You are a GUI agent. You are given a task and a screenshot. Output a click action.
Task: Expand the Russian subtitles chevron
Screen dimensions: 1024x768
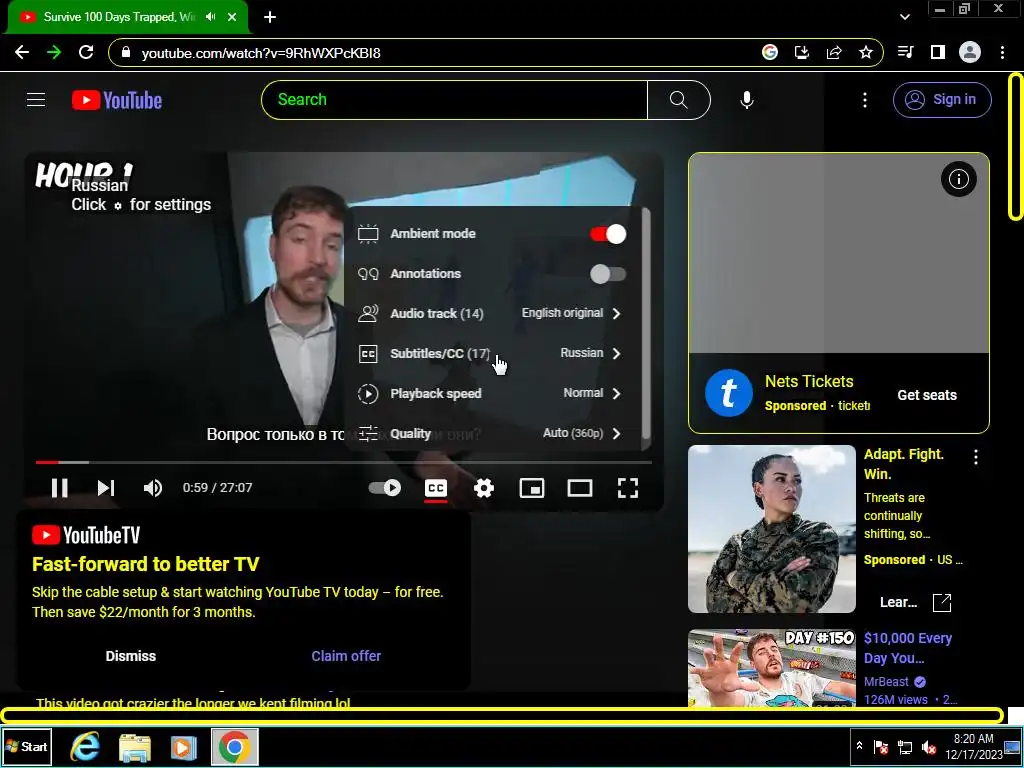(616, 353)
